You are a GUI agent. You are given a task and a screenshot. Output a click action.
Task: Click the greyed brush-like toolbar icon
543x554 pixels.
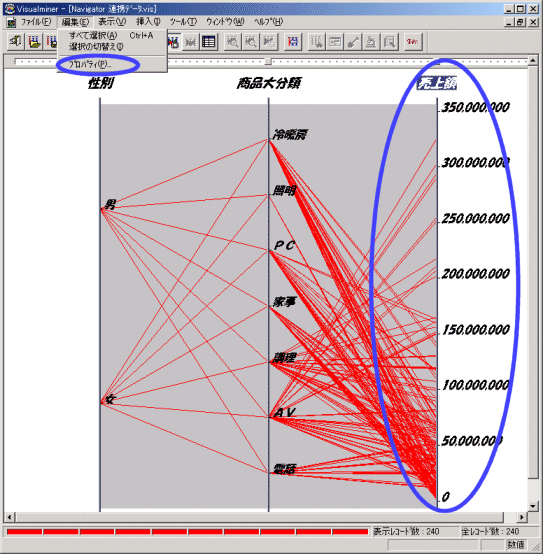(353, 42)
